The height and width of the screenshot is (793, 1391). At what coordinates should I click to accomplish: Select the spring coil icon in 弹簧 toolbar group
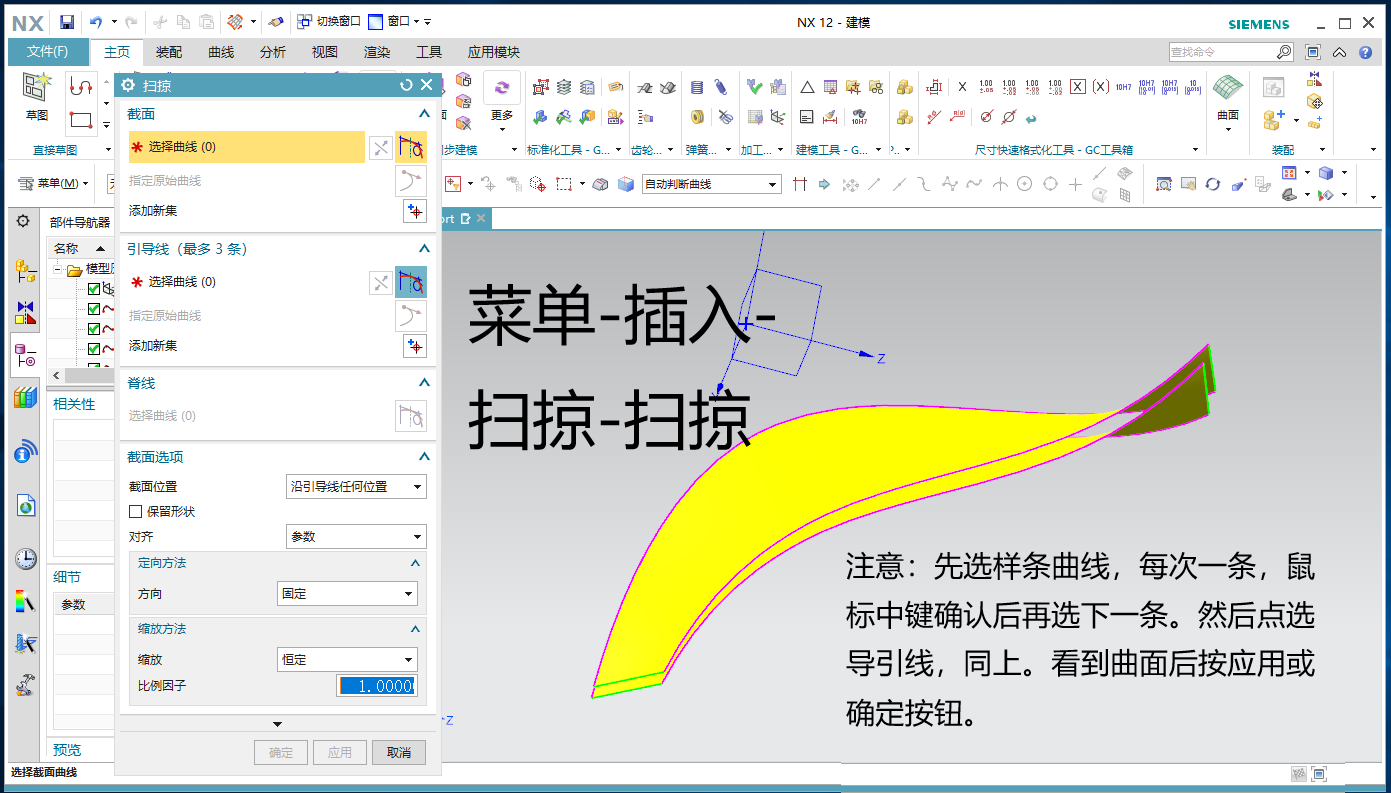[x=697, y=87]
